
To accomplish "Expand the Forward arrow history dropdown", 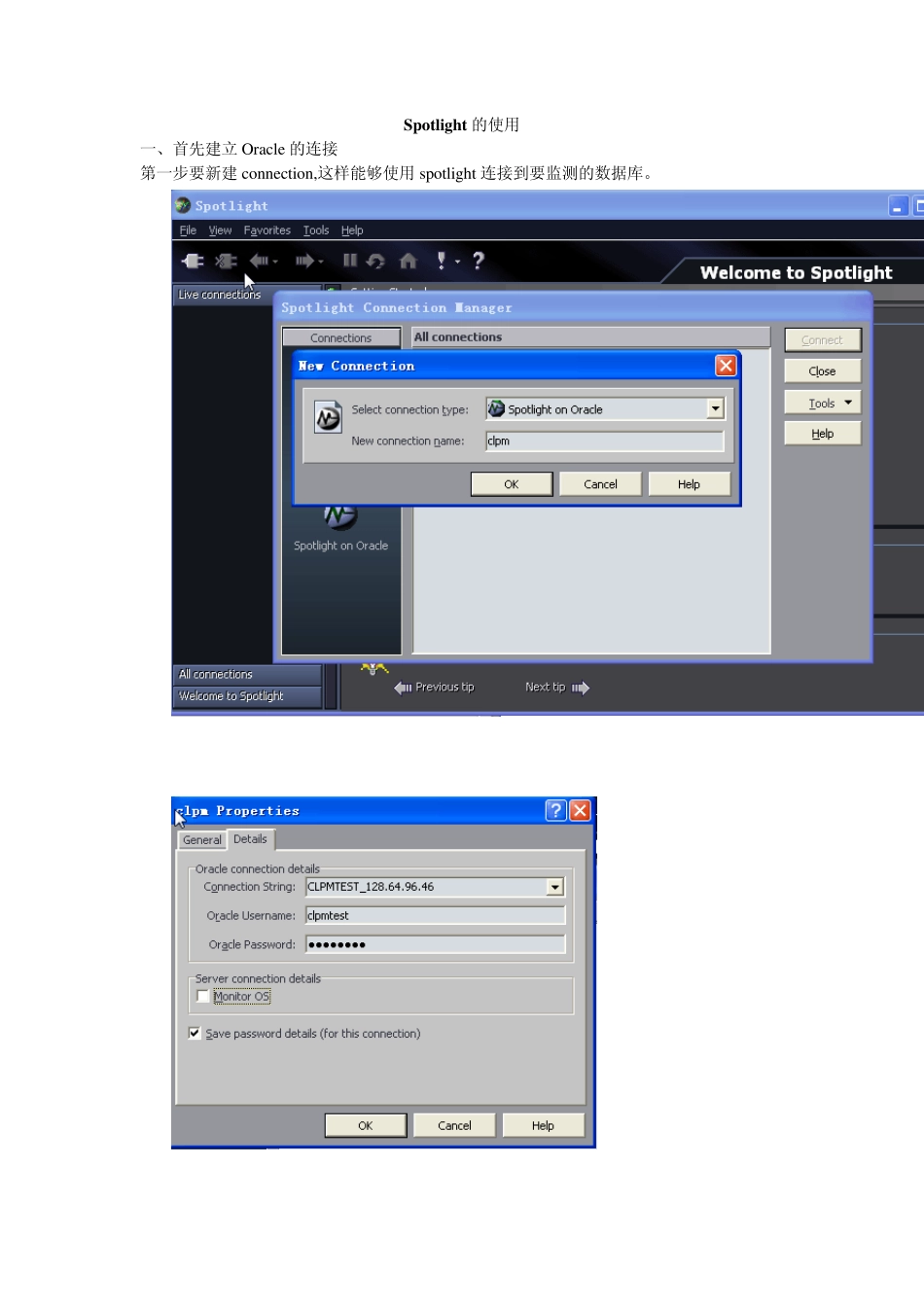I will pyautogui.click(x=321, y=262).
